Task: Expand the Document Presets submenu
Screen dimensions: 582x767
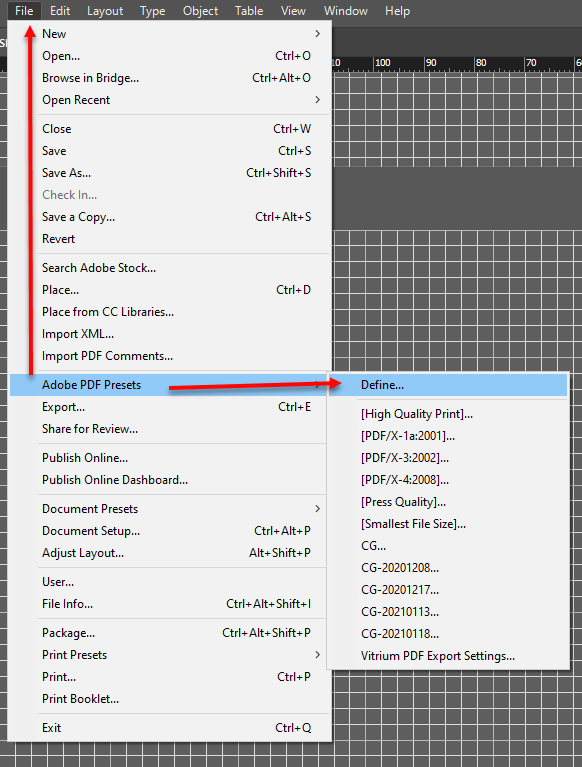Action: tap(317, 509)
